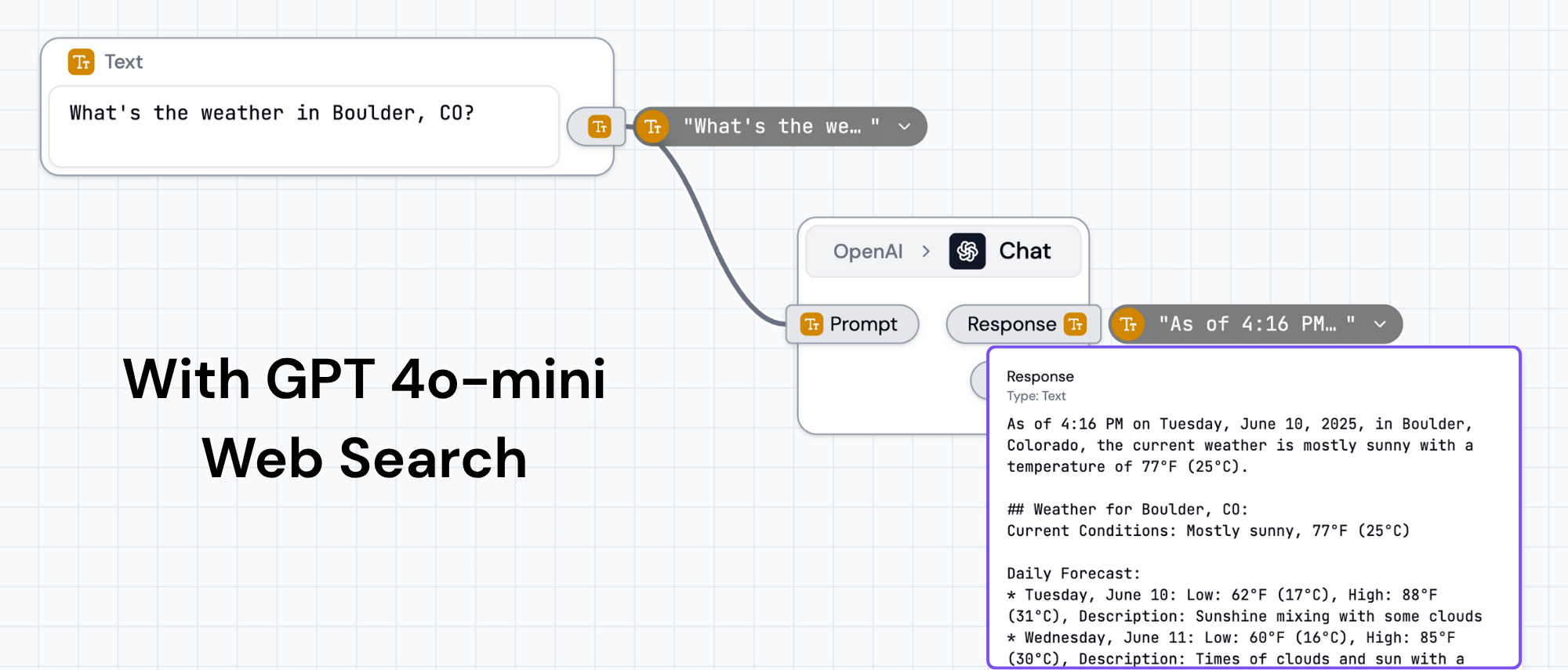Click the "As of 4:16 PM on Tuesday" response line

(1240, 445)
